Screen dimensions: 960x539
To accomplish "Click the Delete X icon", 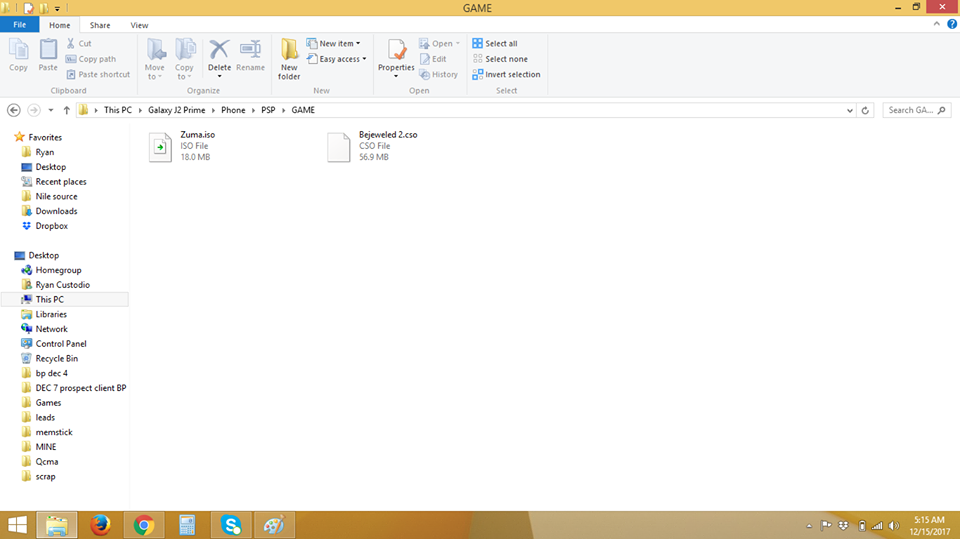I will coord(219,50).
